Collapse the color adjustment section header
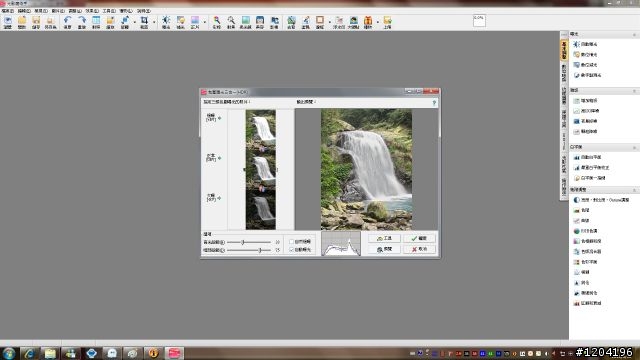The image size is (640, 360). (634, 190)
